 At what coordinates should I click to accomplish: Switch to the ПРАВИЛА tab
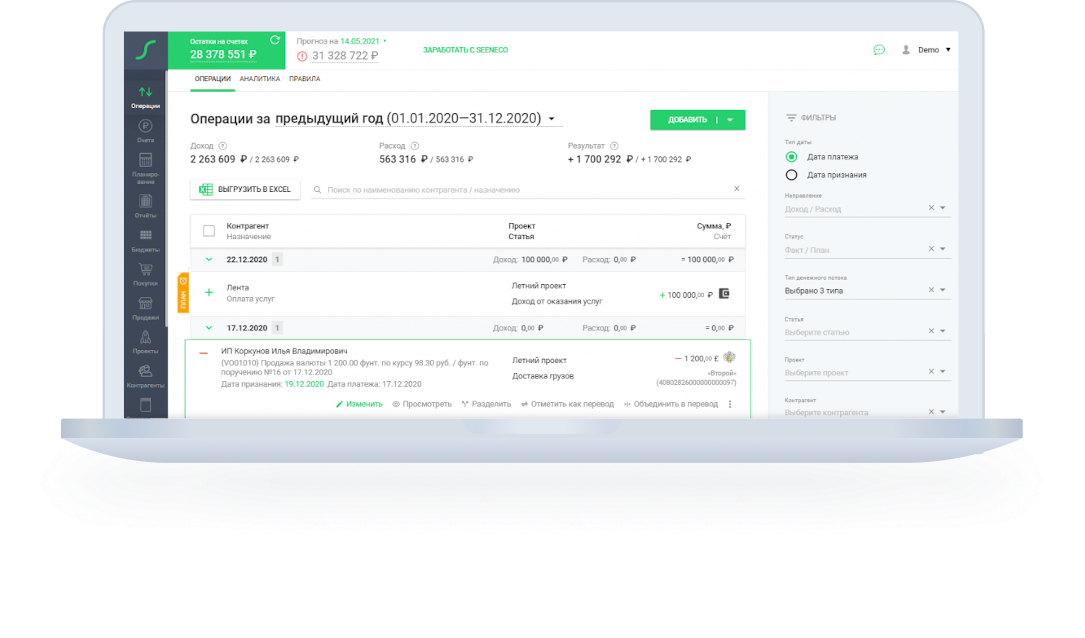point(304,79)
